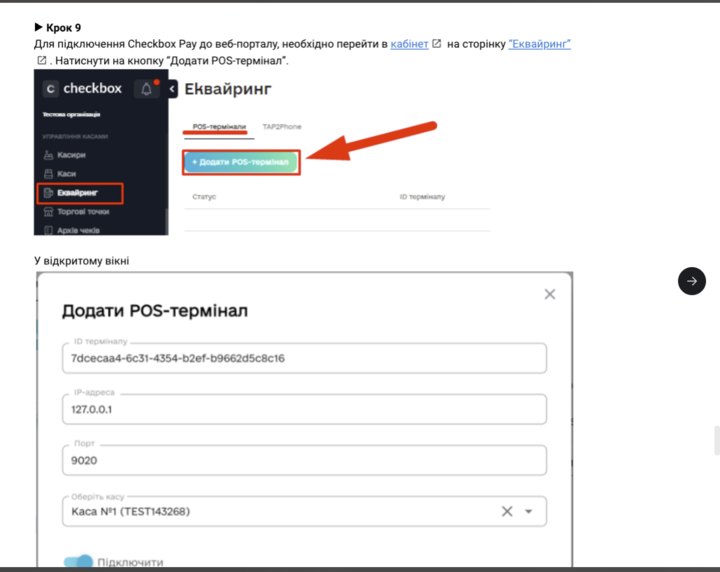This screenshot has height=572, width=720.
Task: Click the Порт input field
Action: [x=304, y=460]
